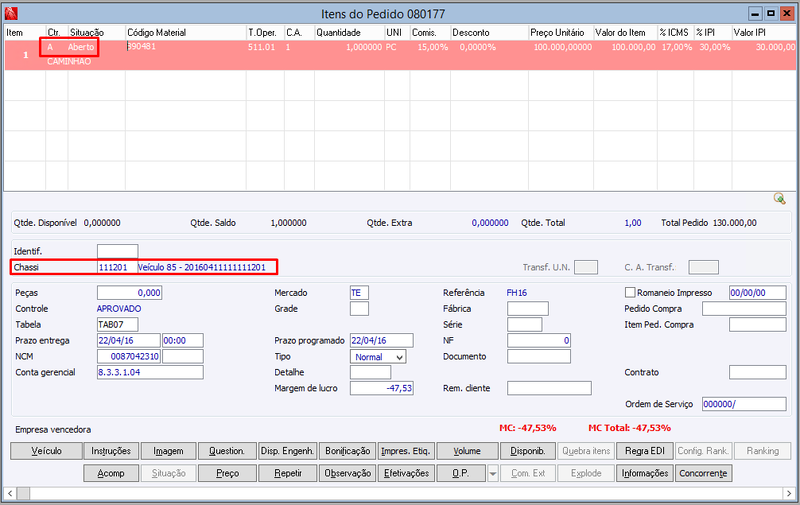Open the Regra EDI button

tap(645, 451)
